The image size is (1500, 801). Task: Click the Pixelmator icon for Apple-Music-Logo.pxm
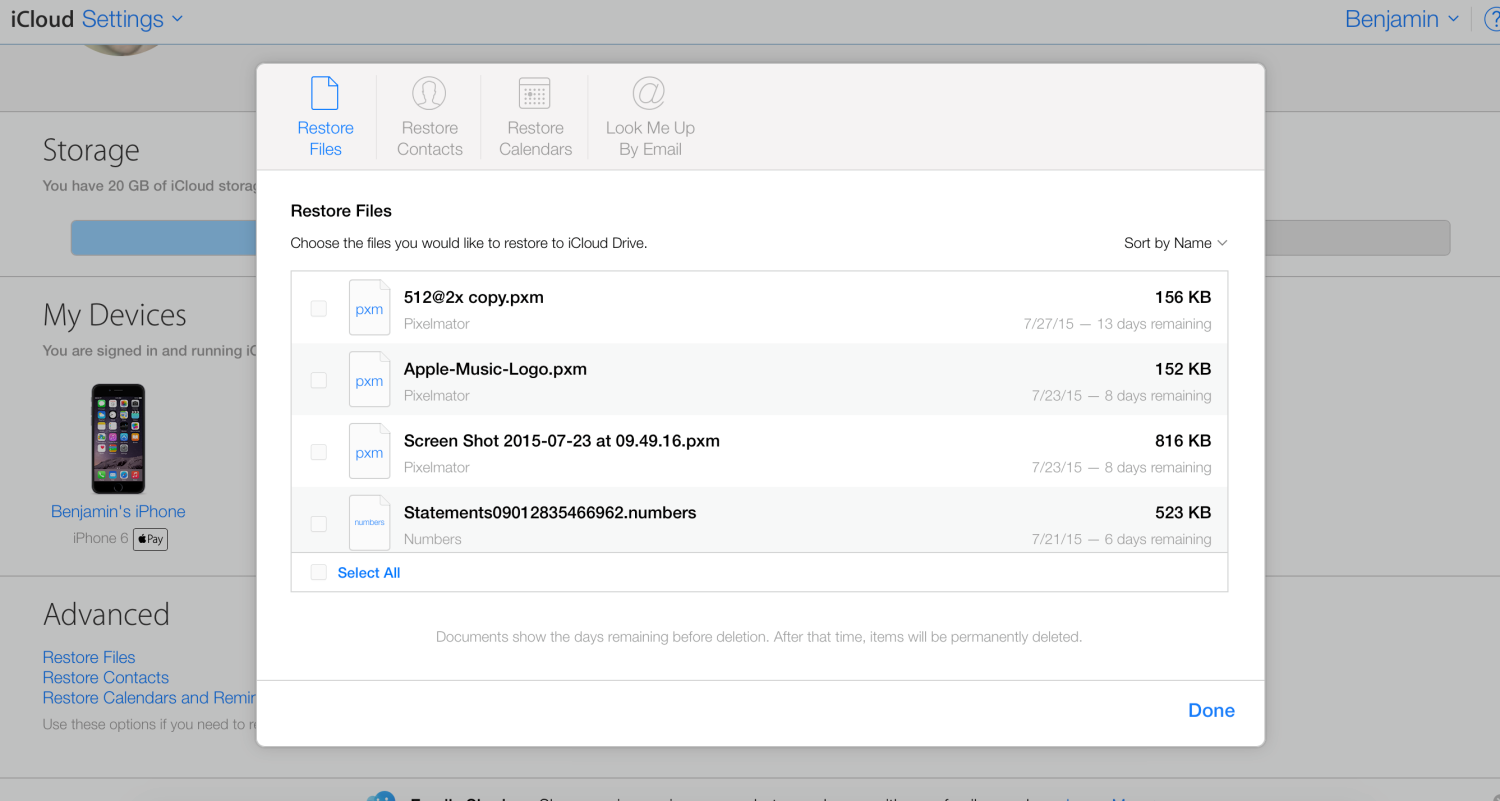click(369, 379)
